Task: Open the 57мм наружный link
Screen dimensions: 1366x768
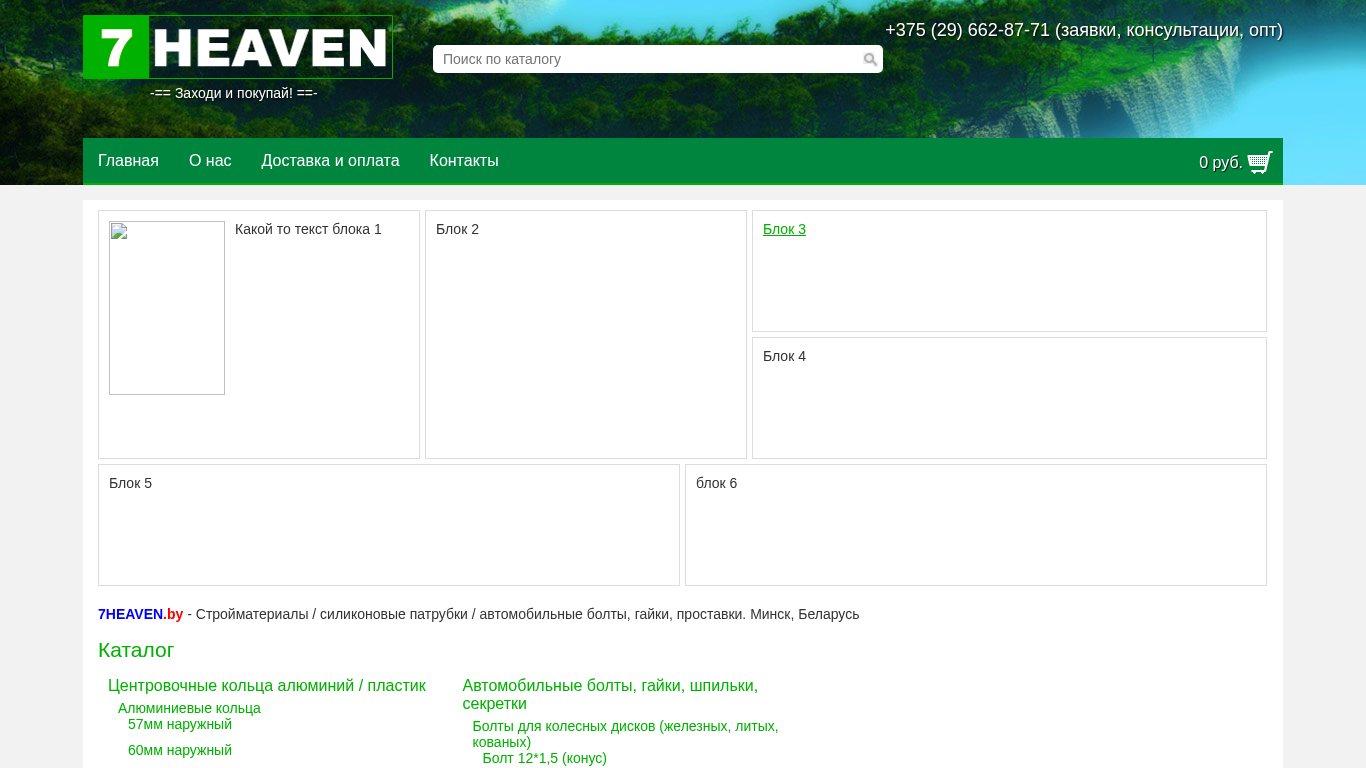Action: point(180,724)
